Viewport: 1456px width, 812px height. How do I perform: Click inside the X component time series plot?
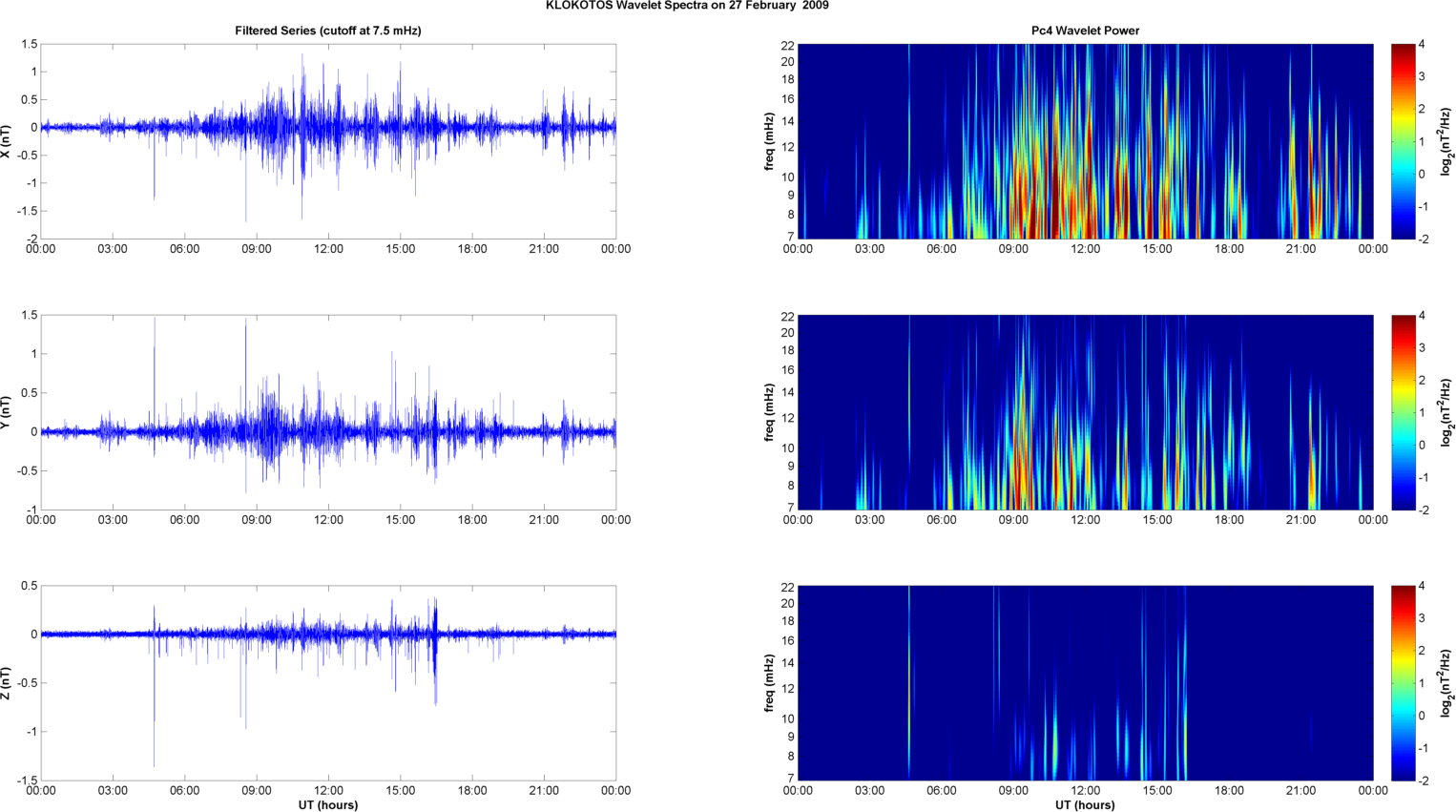click(x=327, y=141)
